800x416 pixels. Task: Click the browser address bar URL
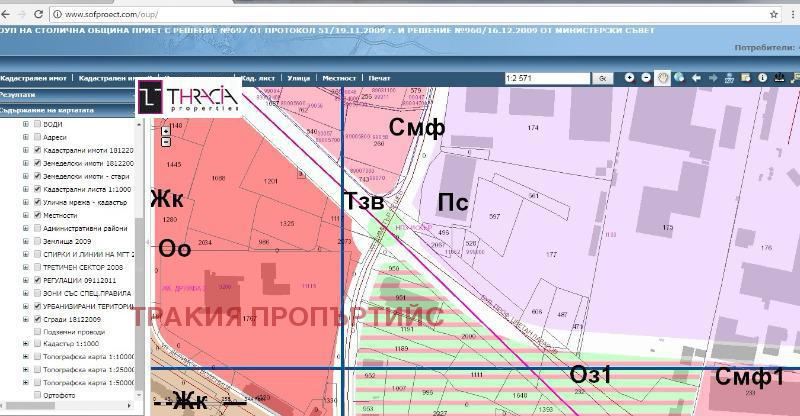(x=111, y=14)
